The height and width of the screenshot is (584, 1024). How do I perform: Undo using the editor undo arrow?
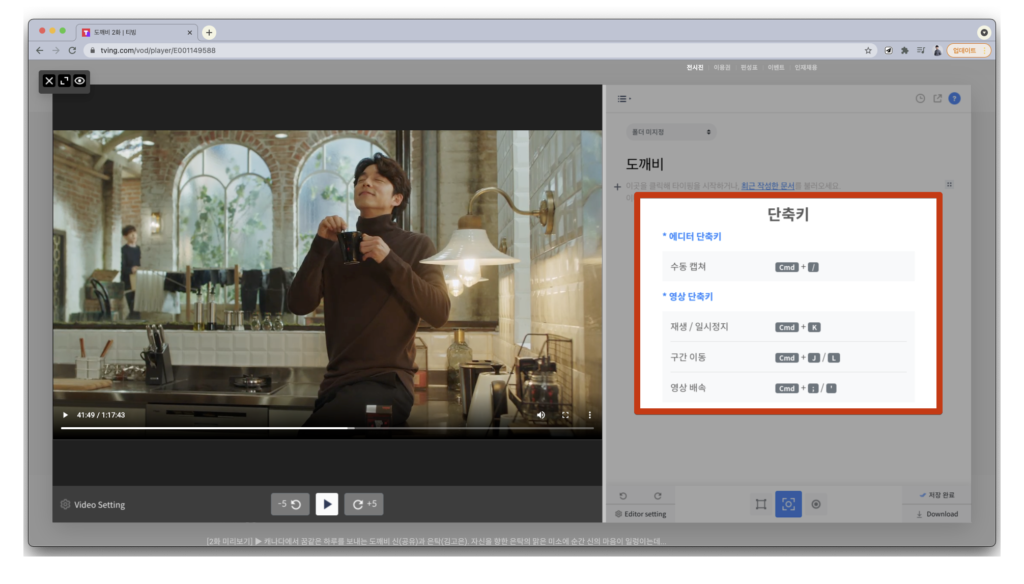coord(623,496)
